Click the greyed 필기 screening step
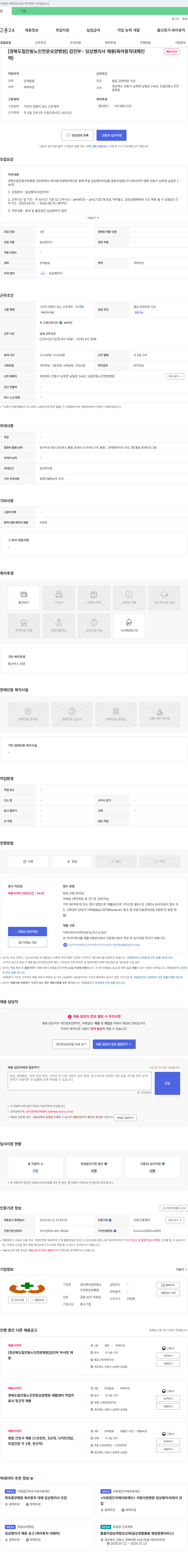 (116, 861)
